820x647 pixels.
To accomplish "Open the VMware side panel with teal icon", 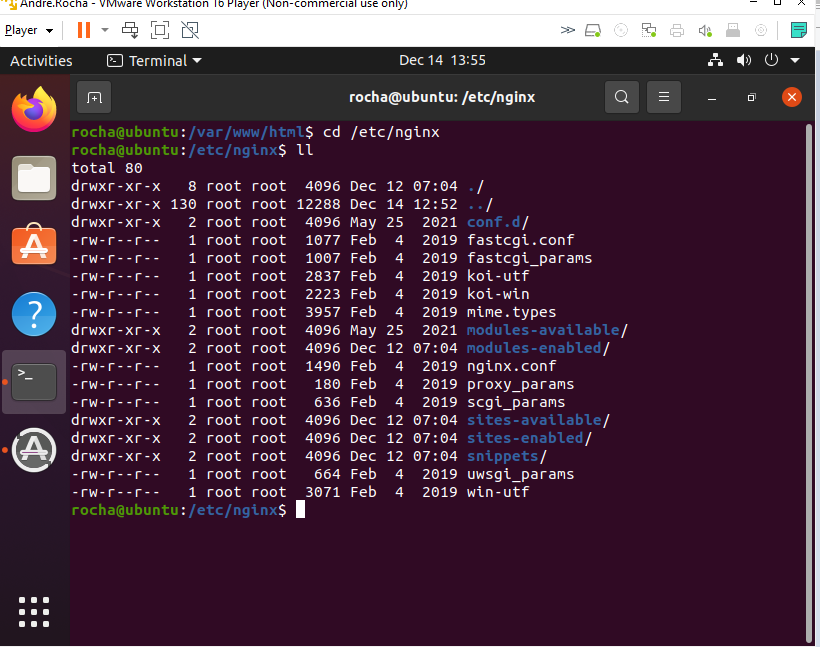I will [799, 30].
